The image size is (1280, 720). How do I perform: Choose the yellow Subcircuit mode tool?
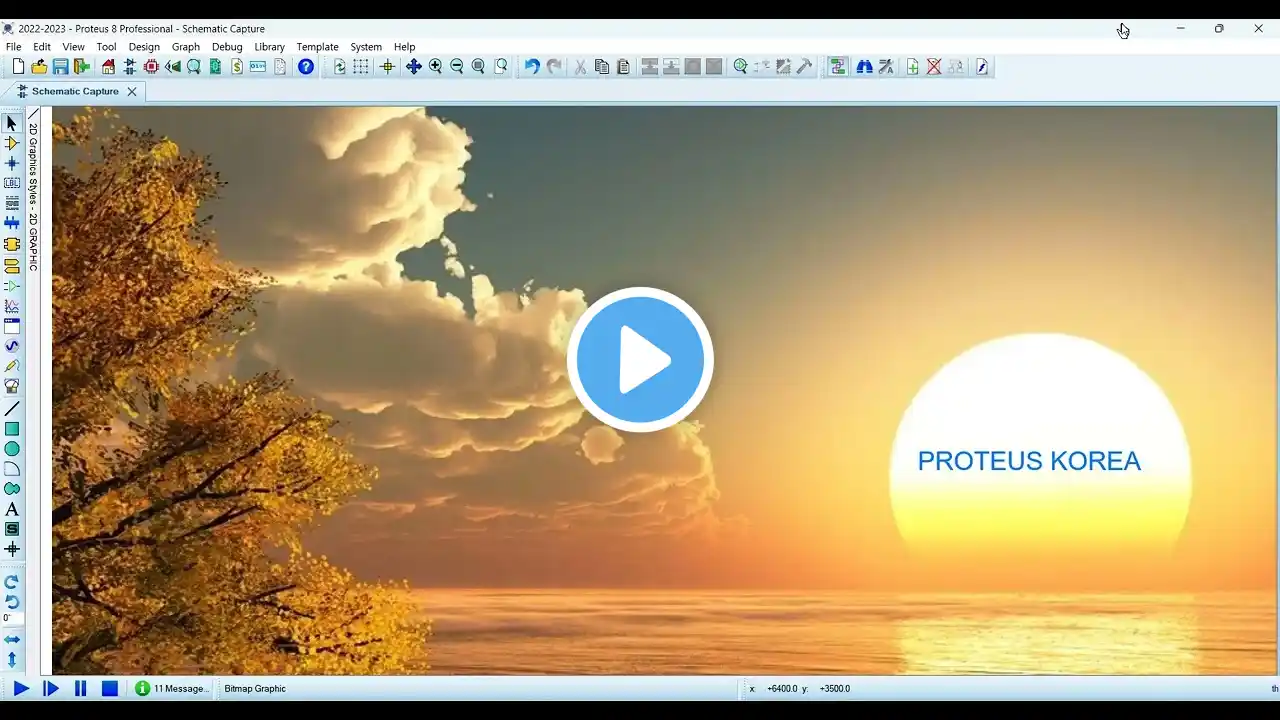(12, 245)
